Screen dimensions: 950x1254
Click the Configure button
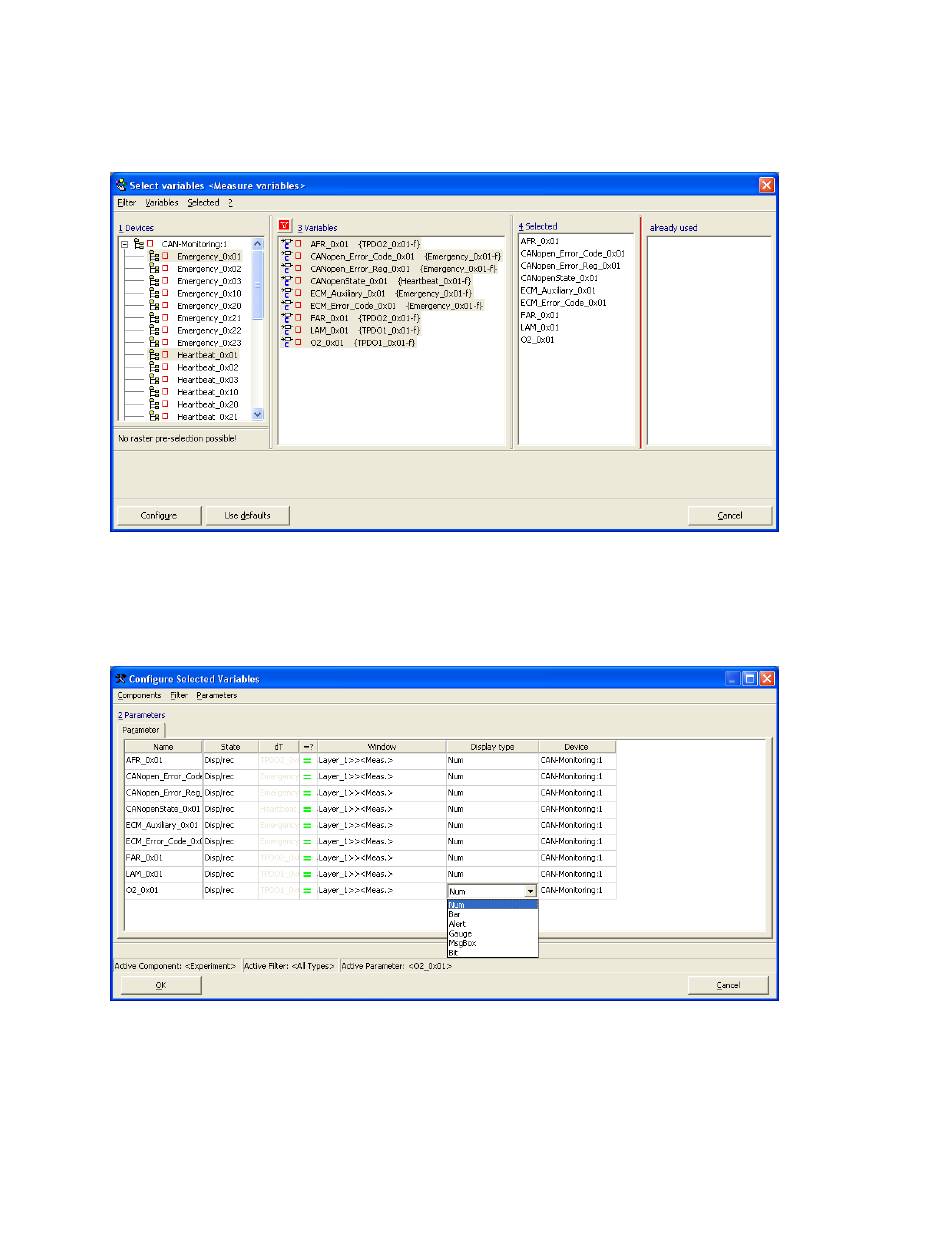click(159, 515)
